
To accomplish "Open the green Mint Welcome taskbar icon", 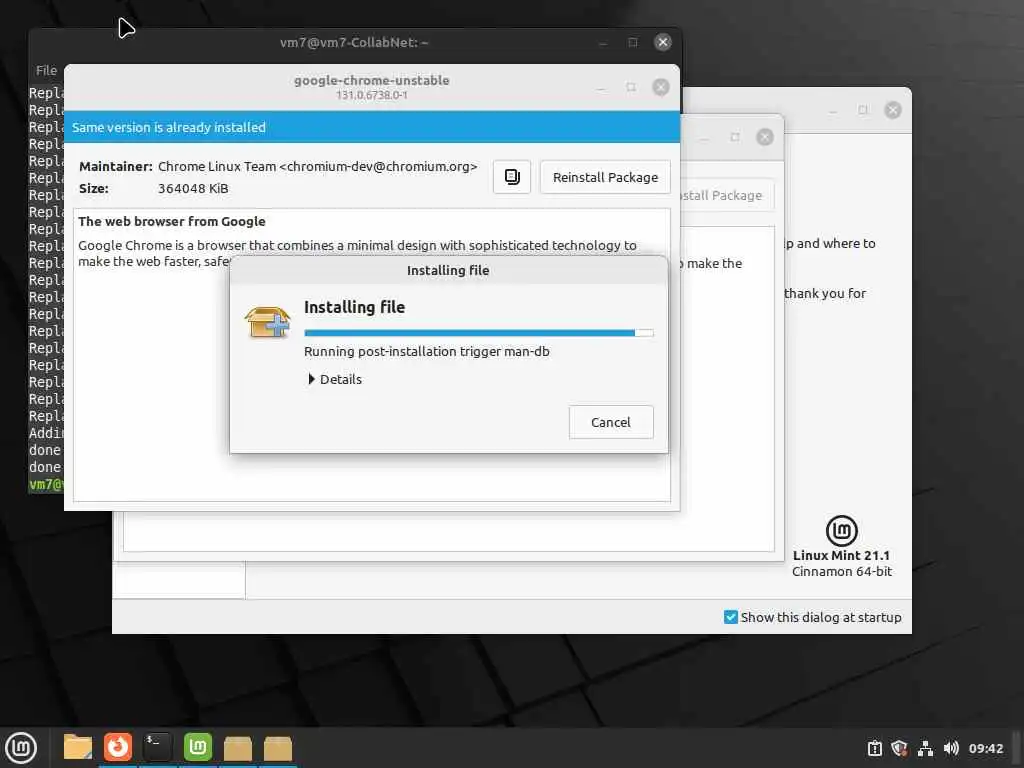I will coord(197,747).
